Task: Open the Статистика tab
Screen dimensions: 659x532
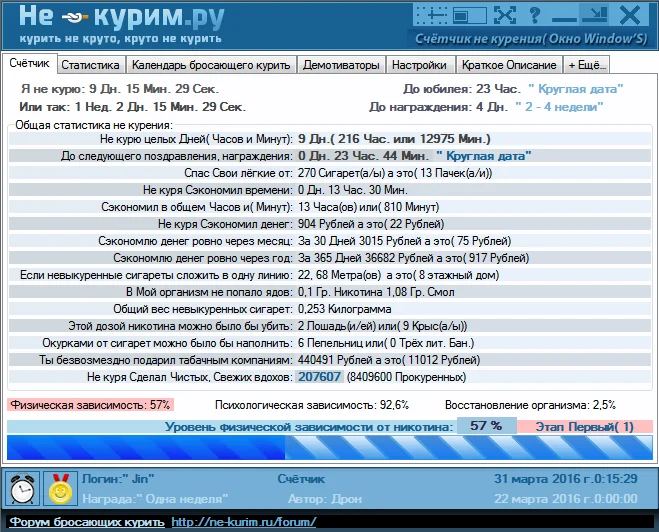Action: click(x=90, y=65)
